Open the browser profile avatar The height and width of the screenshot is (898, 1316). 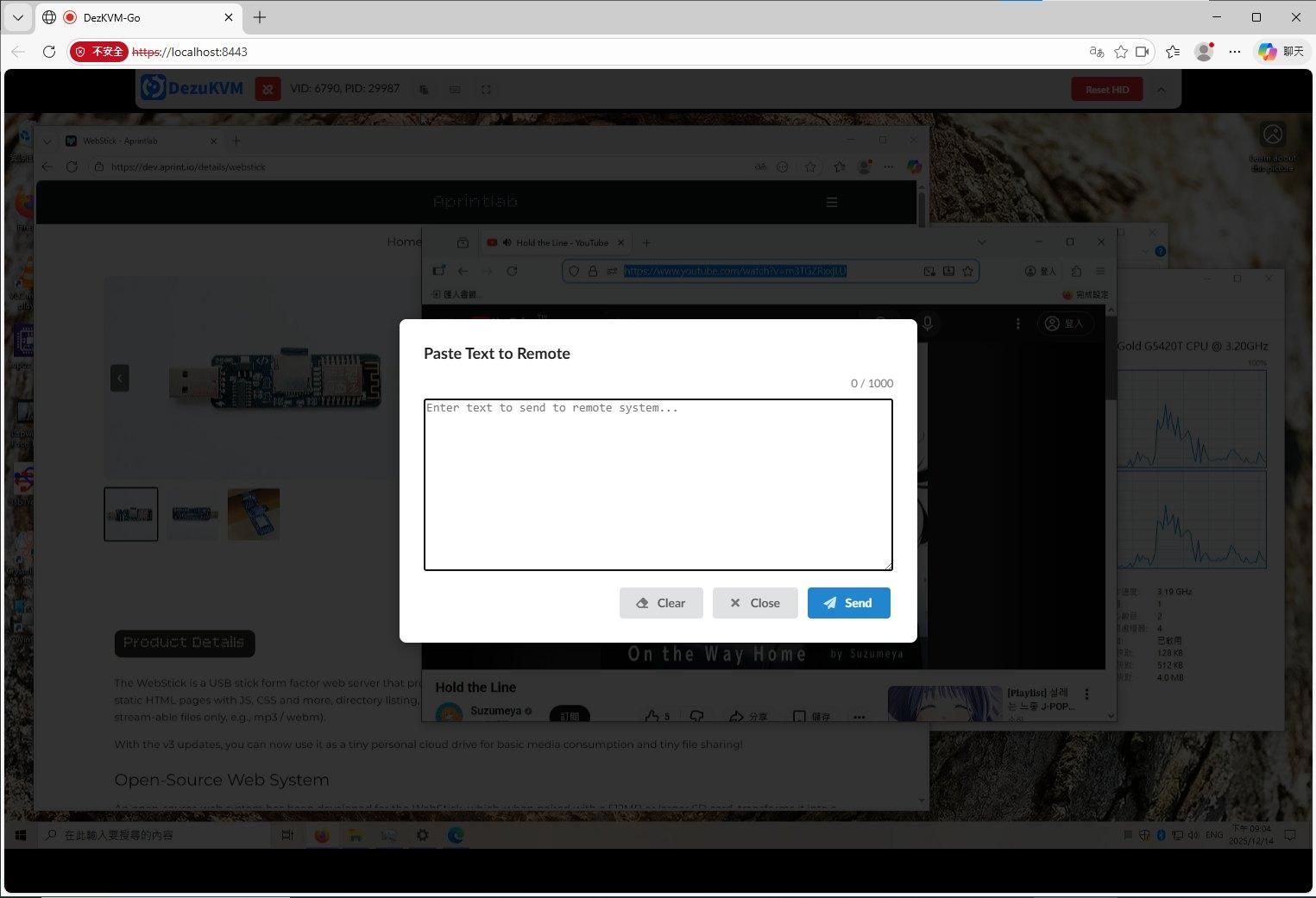(1204, 52)
